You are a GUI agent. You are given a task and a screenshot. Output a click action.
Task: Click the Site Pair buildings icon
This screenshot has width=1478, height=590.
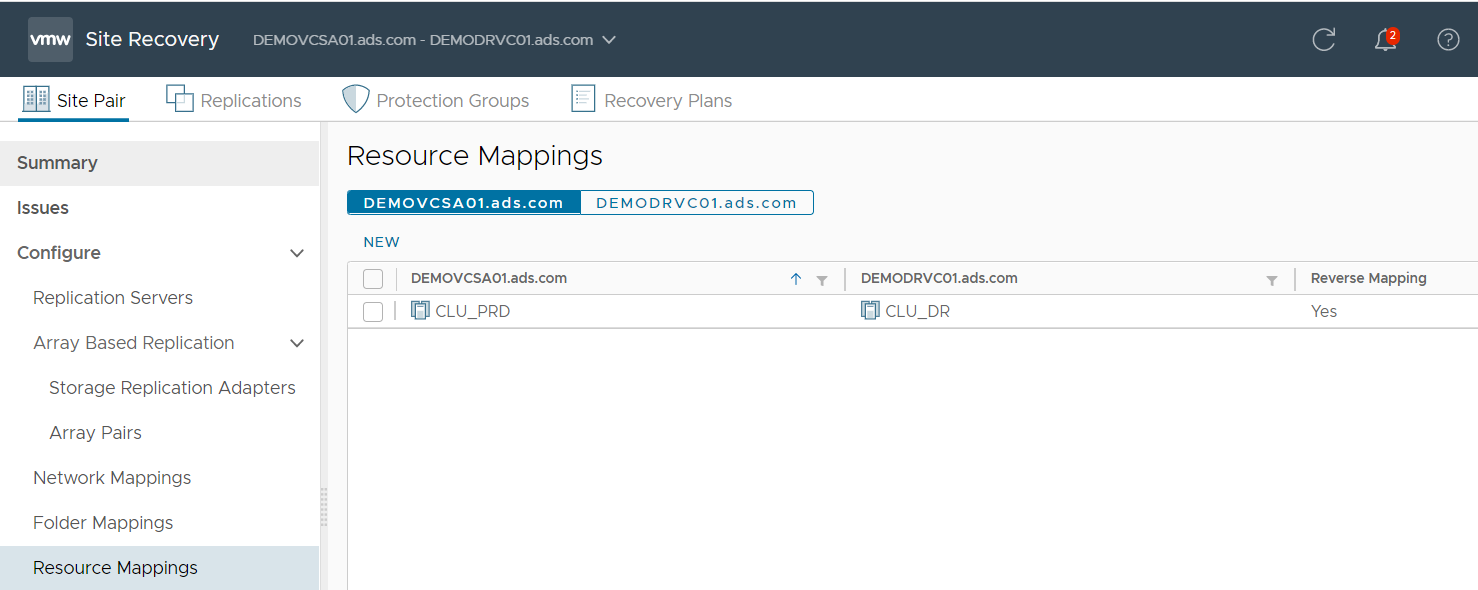(36, 99)
